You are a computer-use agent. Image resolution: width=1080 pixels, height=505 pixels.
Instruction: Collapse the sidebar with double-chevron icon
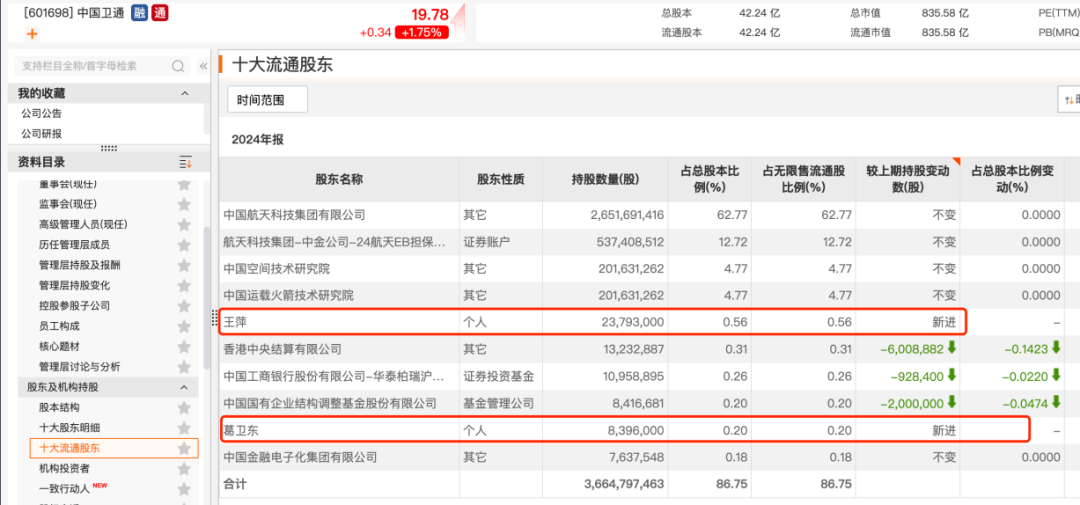[204, 66]
